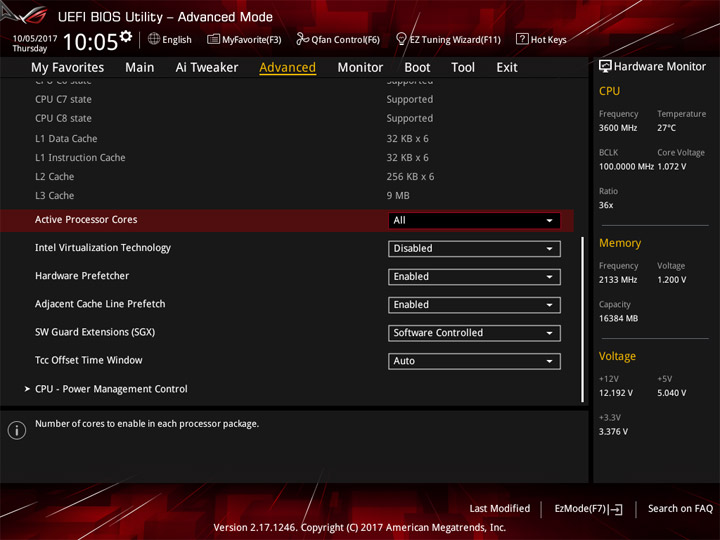Open the My Favorites tab
The width and height of the screenshot is (720, 540).
click(x=68, y=68)
